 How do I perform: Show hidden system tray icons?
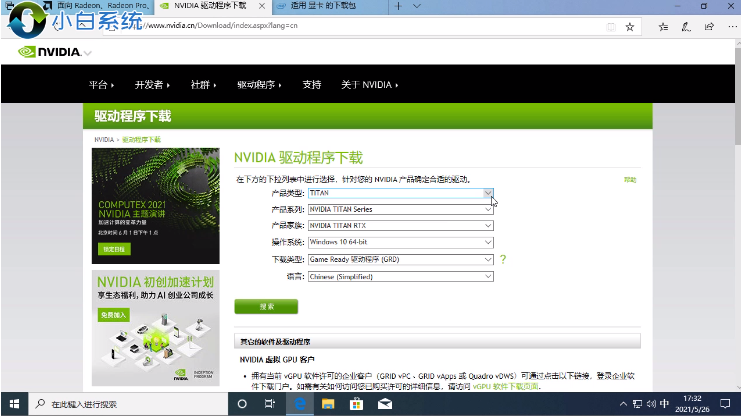(x=623, y=404)
